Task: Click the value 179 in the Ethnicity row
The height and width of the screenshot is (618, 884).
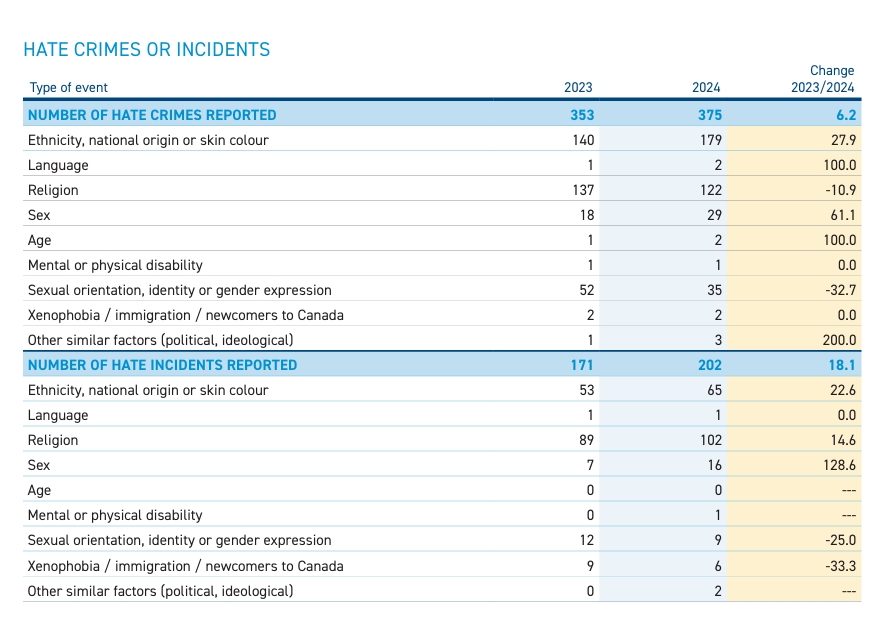Action: click(711, 140)
